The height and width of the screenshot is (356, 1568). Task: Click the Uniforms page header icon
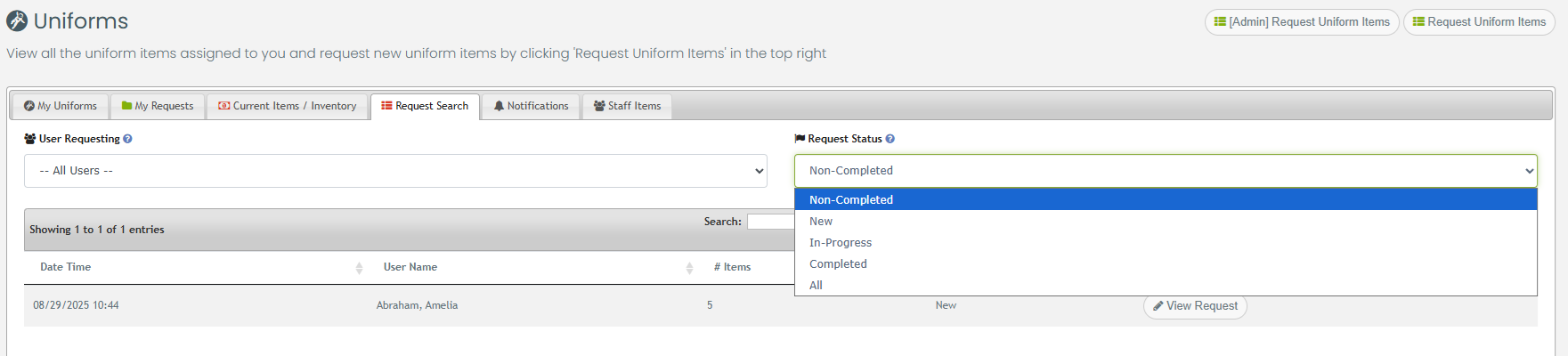click(17, 20)
